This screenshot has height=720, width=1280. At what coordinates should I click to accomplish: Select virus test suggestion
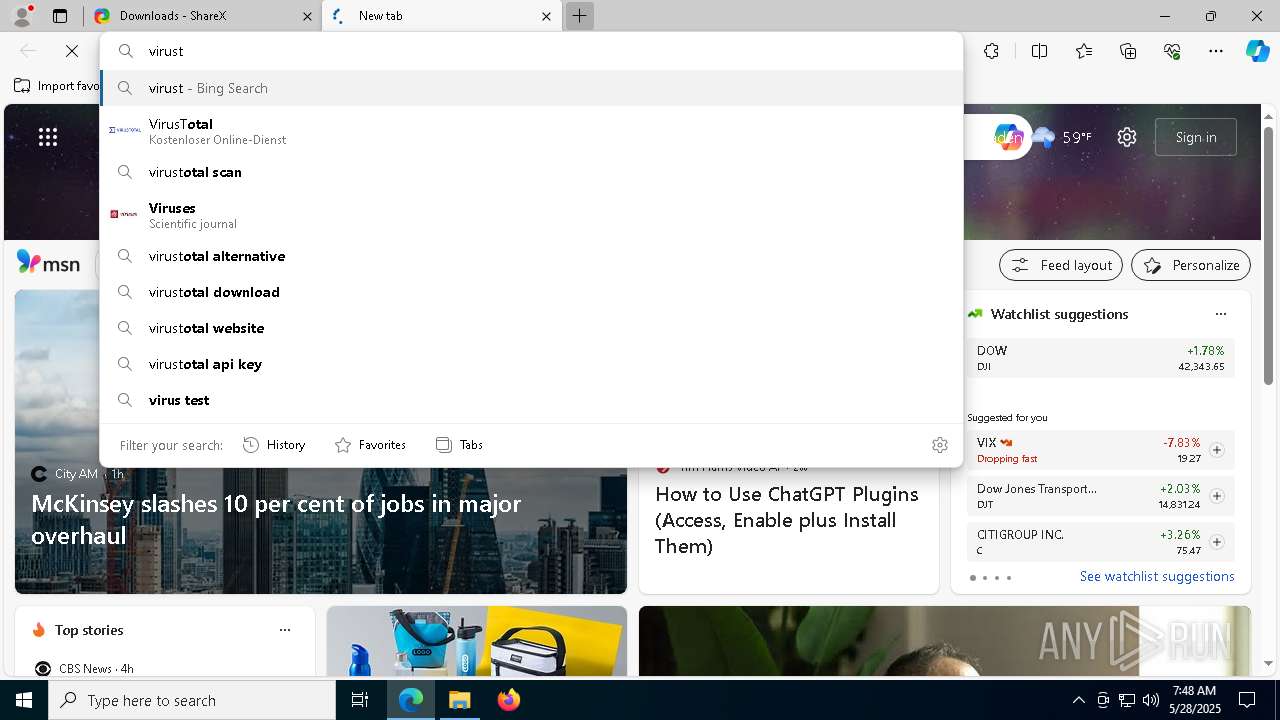pyautogui.click(x=531, y=400)
